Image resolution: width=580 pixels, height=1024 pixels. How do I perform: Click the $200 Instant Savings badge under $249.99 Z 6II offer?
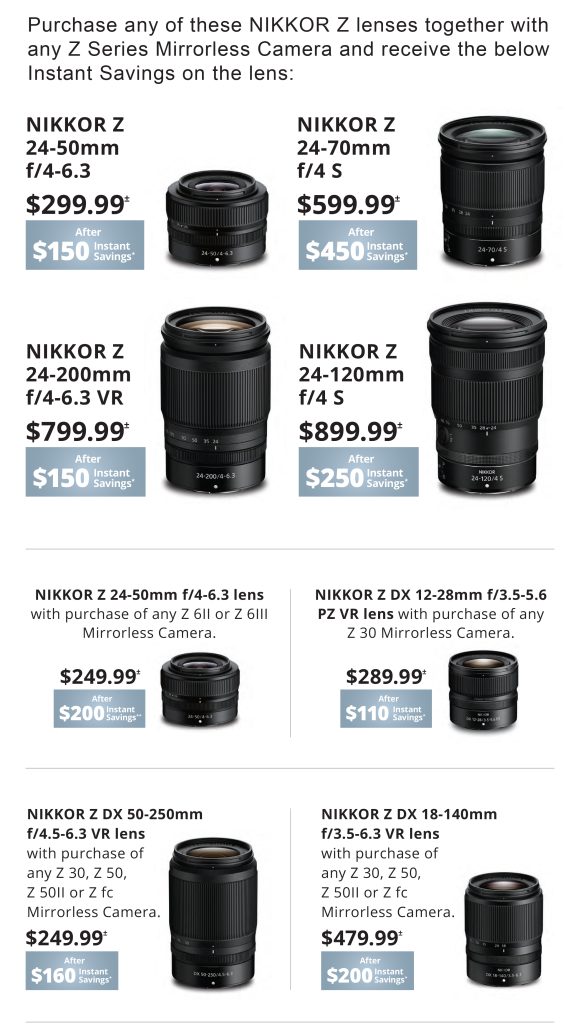[x=99, y=709]
